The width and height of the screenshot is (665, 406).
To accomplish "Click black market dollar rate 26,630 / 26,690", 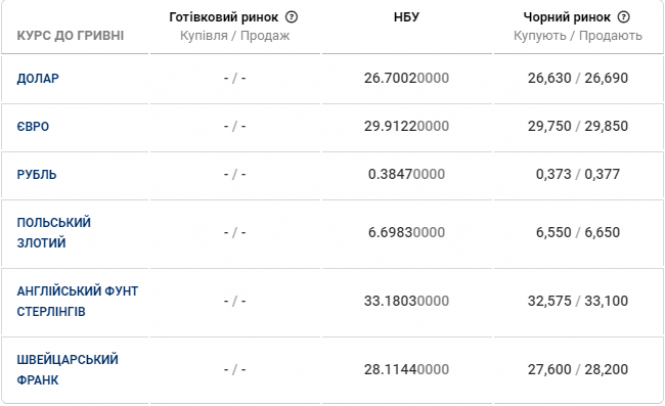I will 578,78.
